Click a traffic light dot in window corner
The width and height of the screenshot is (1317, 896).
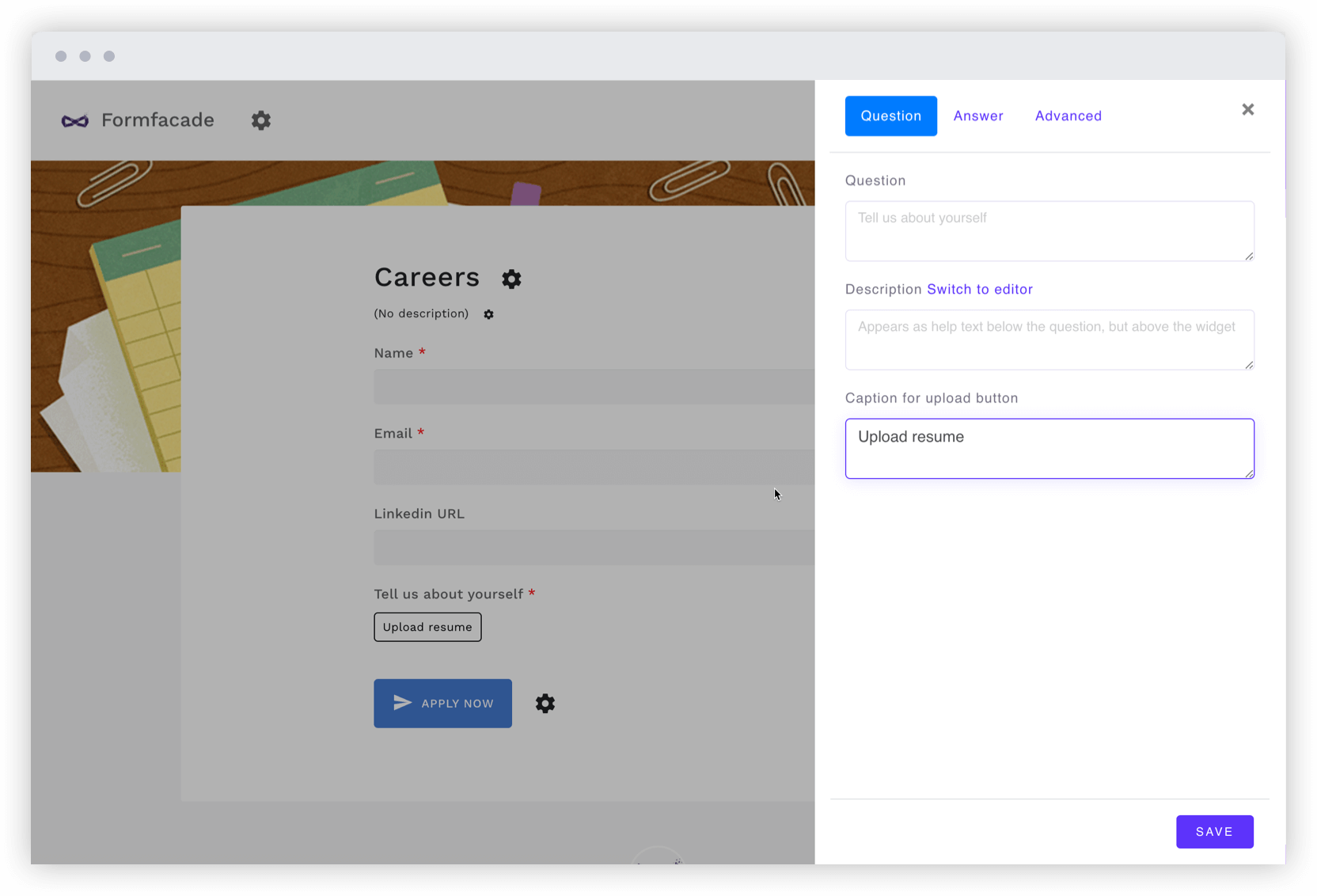61,56
